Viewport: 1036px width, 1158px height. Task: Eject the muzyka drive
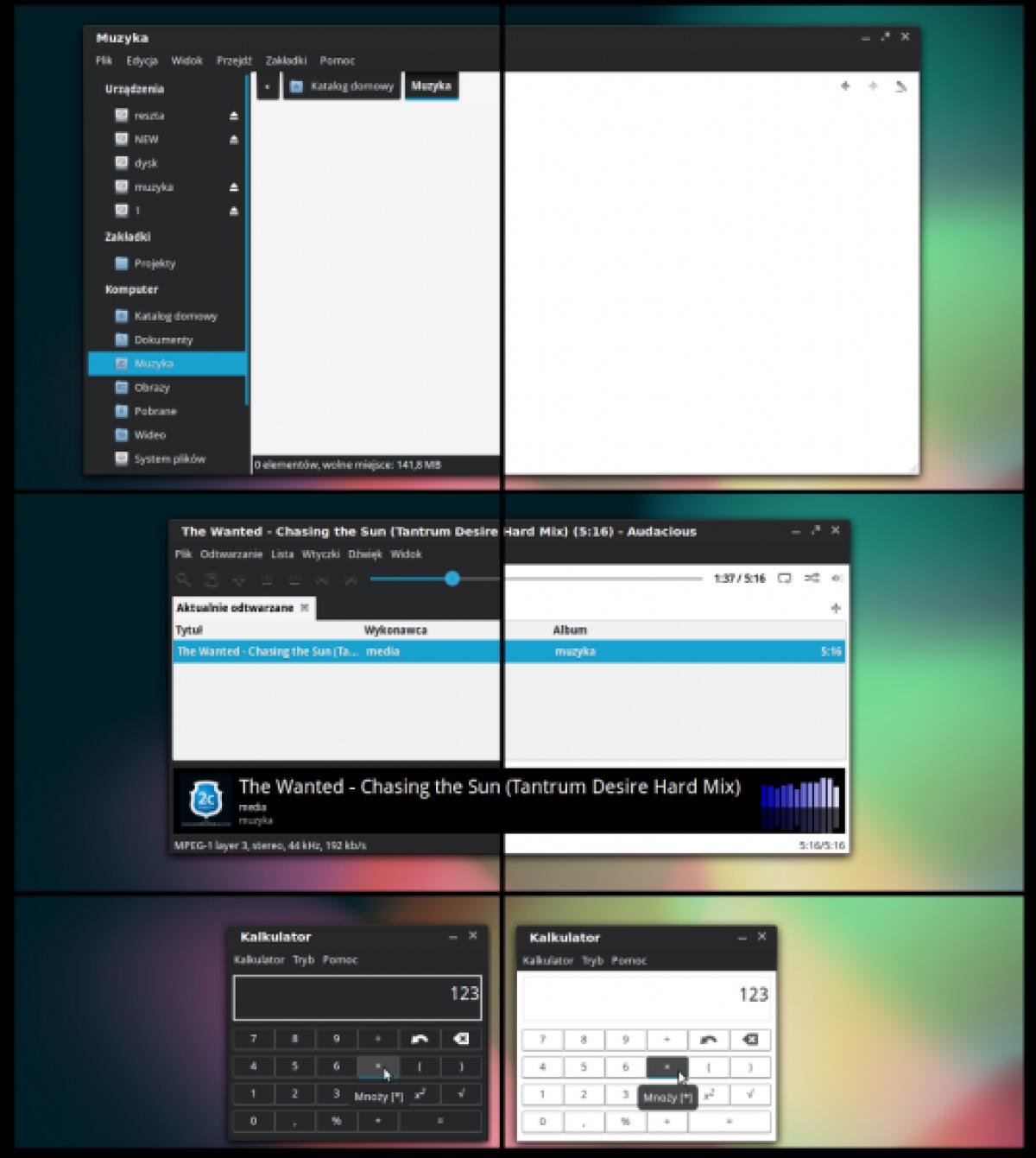pyautogui.click(x=233, y=187)
